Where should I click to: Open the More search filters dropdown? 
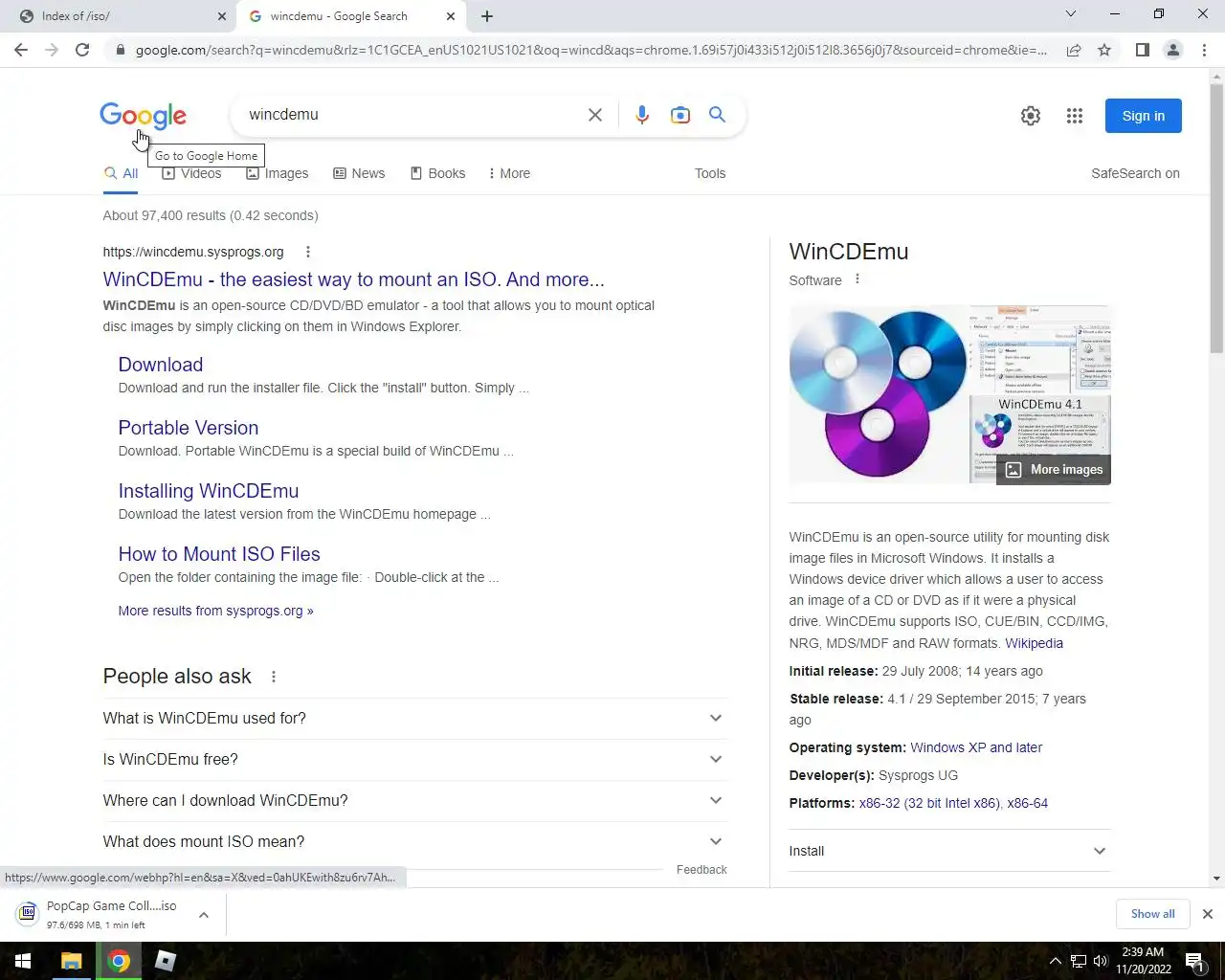(x=509, y=173)
